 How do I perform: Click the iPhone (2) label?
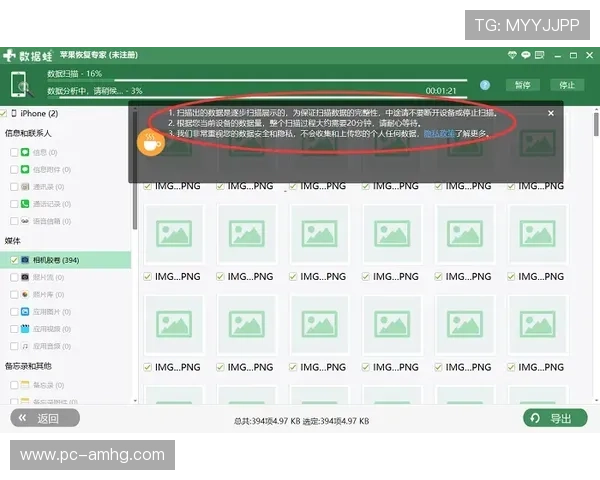click(39, 113)
